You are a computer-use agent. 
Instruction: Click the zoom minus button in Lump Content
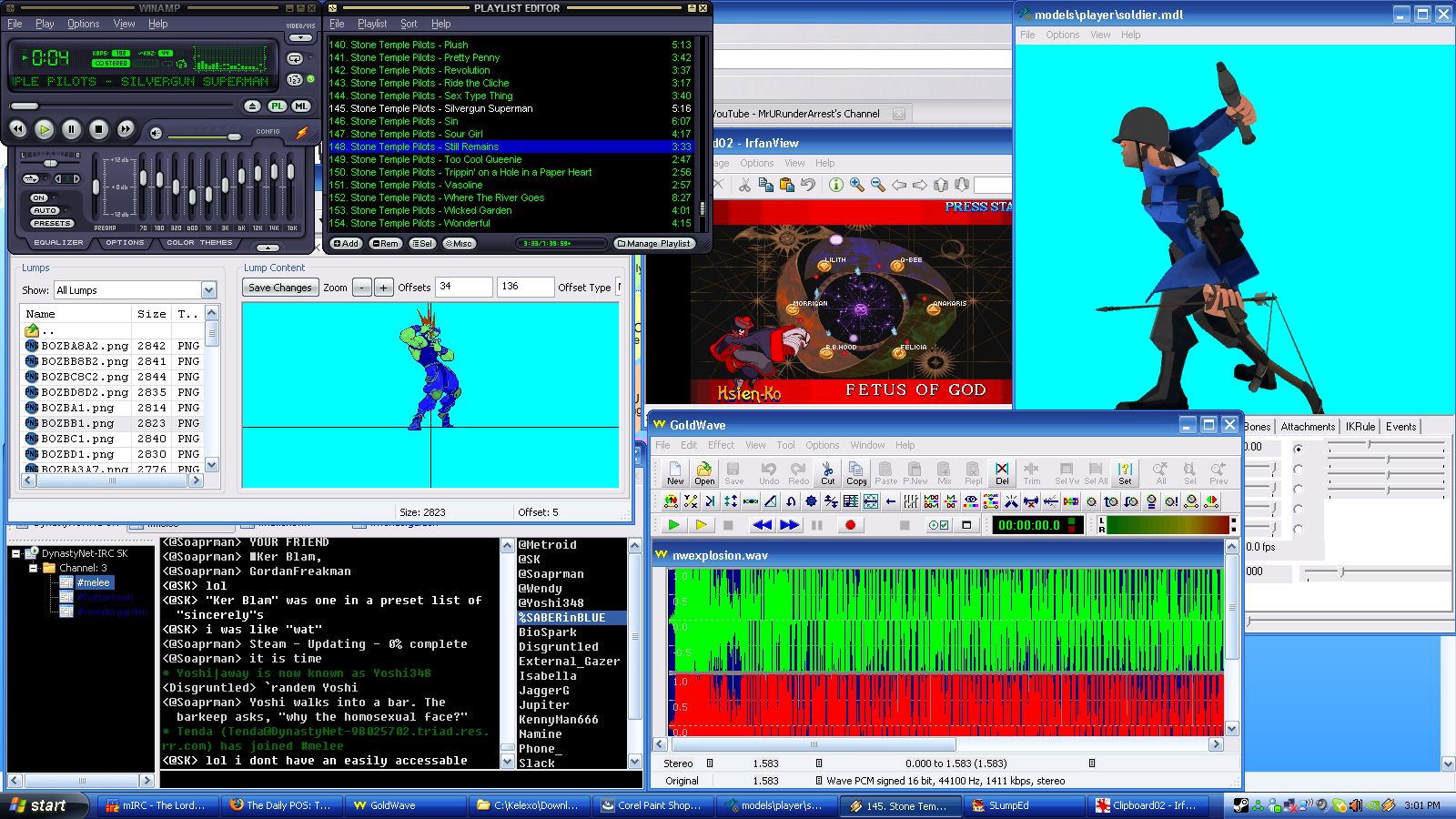(x=362, y=288)
